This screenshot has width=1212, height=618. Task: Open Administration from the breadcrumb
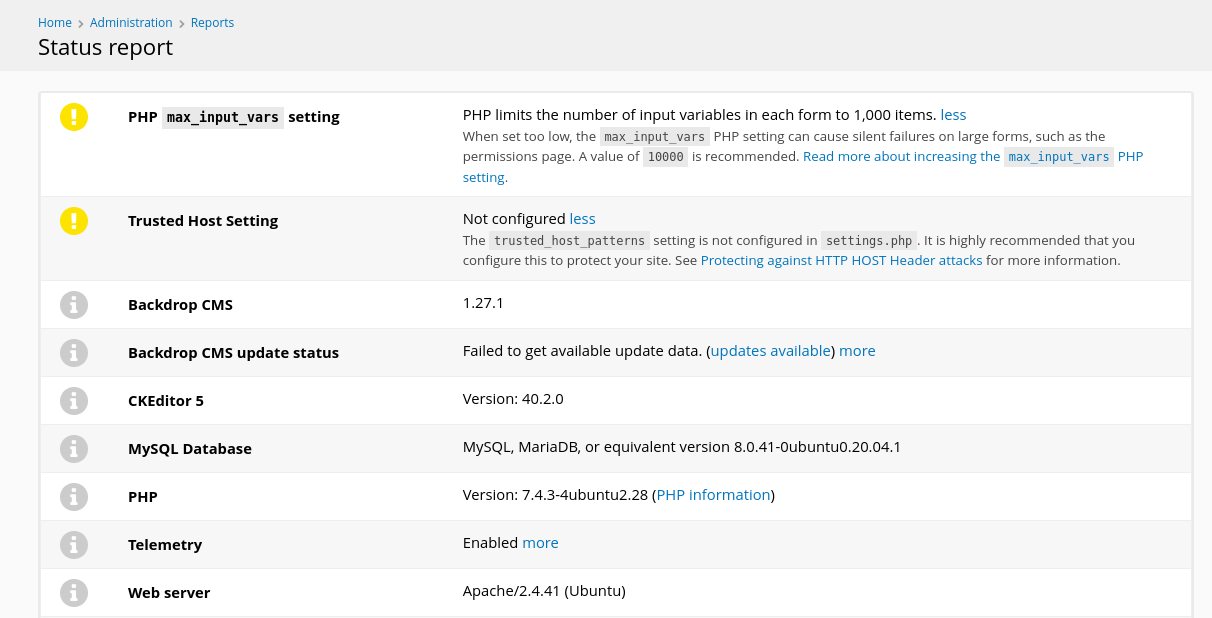tap(131, 23)
